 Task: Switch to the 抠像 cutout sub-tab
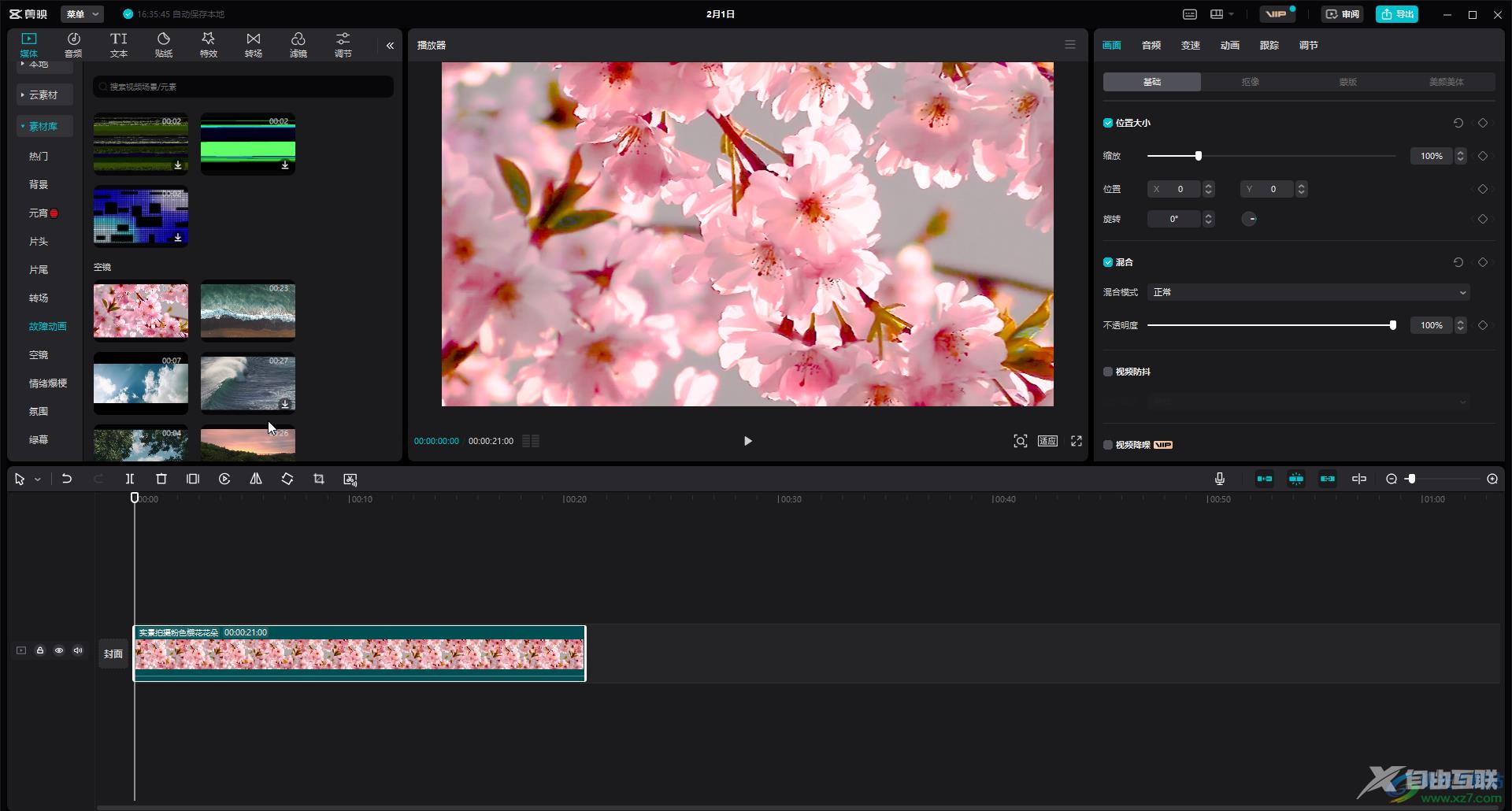click(x=1250, y=82)
